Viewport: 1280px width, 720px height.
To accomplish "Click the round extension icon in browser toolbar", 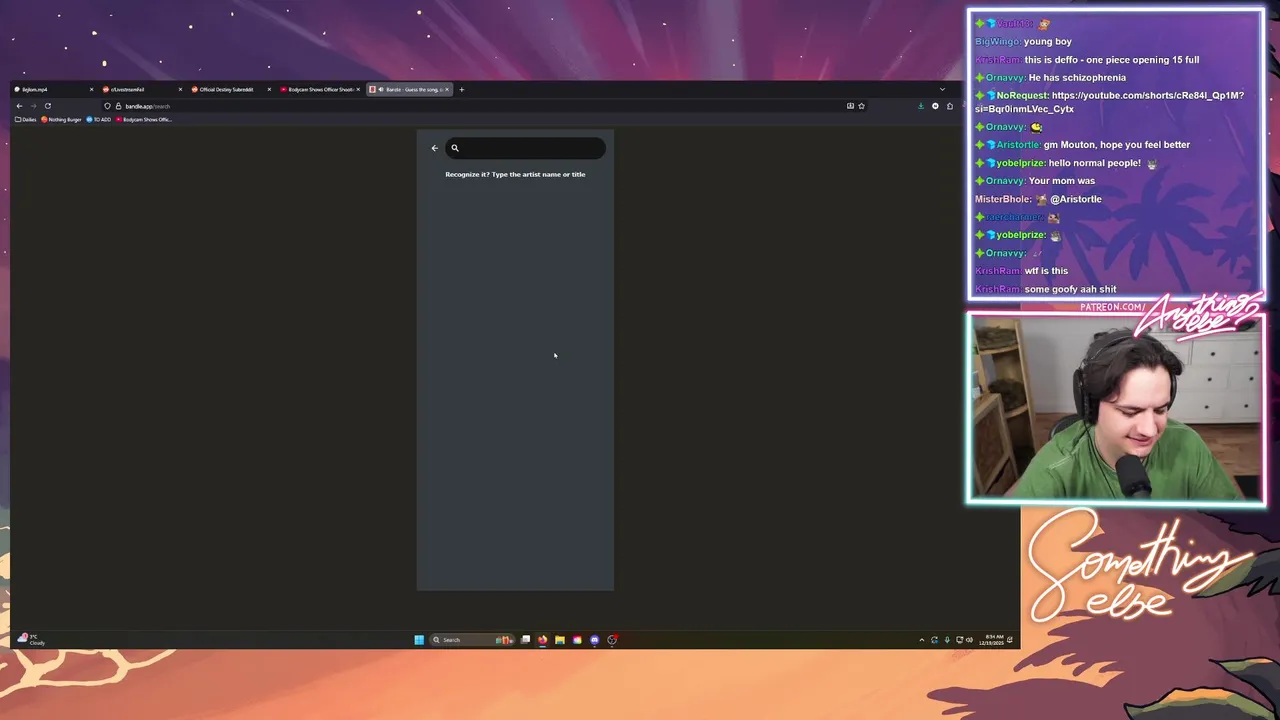I will coord(935,106).
